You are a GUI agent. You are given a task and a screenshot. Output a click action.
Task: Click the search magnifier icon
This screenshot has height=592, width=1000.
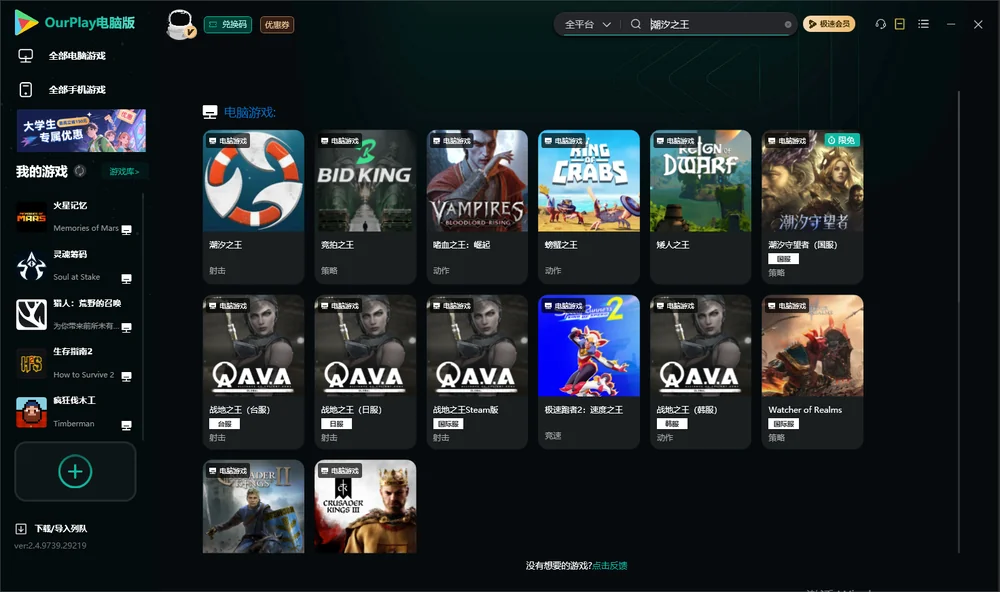point(636,24)
